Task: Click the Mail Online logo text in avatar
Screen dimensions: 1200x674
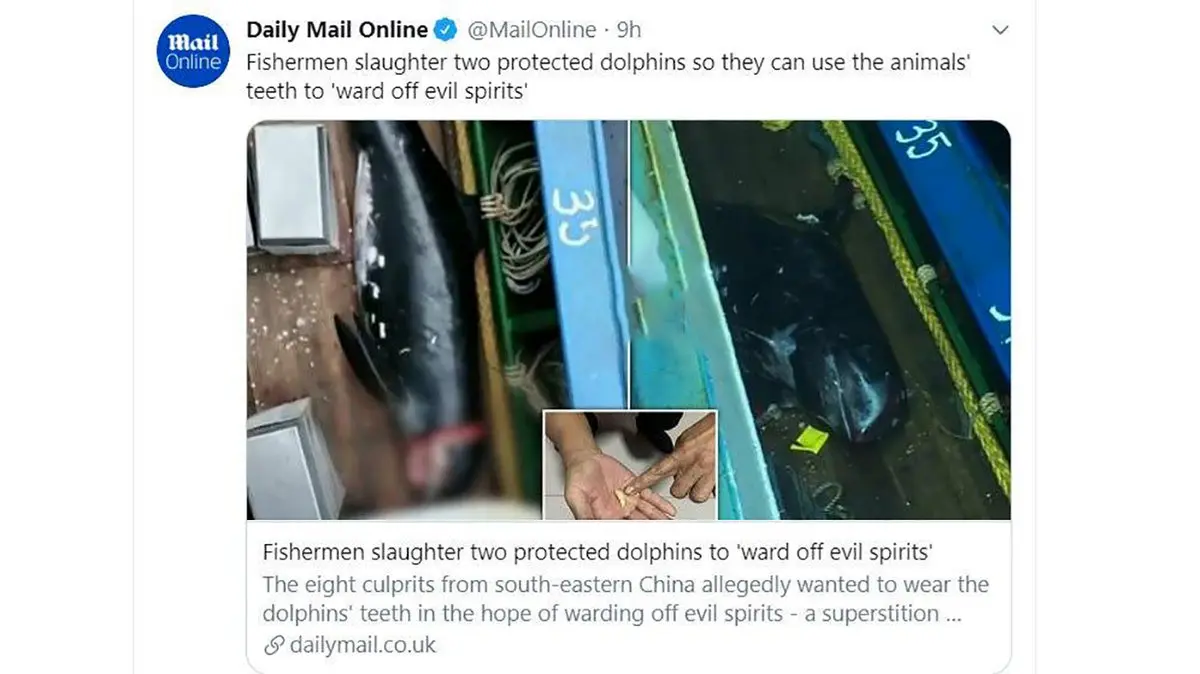Action: 194,53
